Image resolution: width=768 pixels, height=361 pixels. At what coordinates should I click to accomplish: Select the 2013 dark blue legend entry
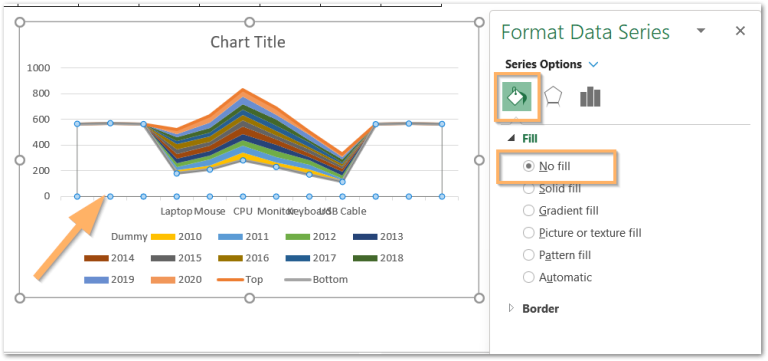point(378,237)
